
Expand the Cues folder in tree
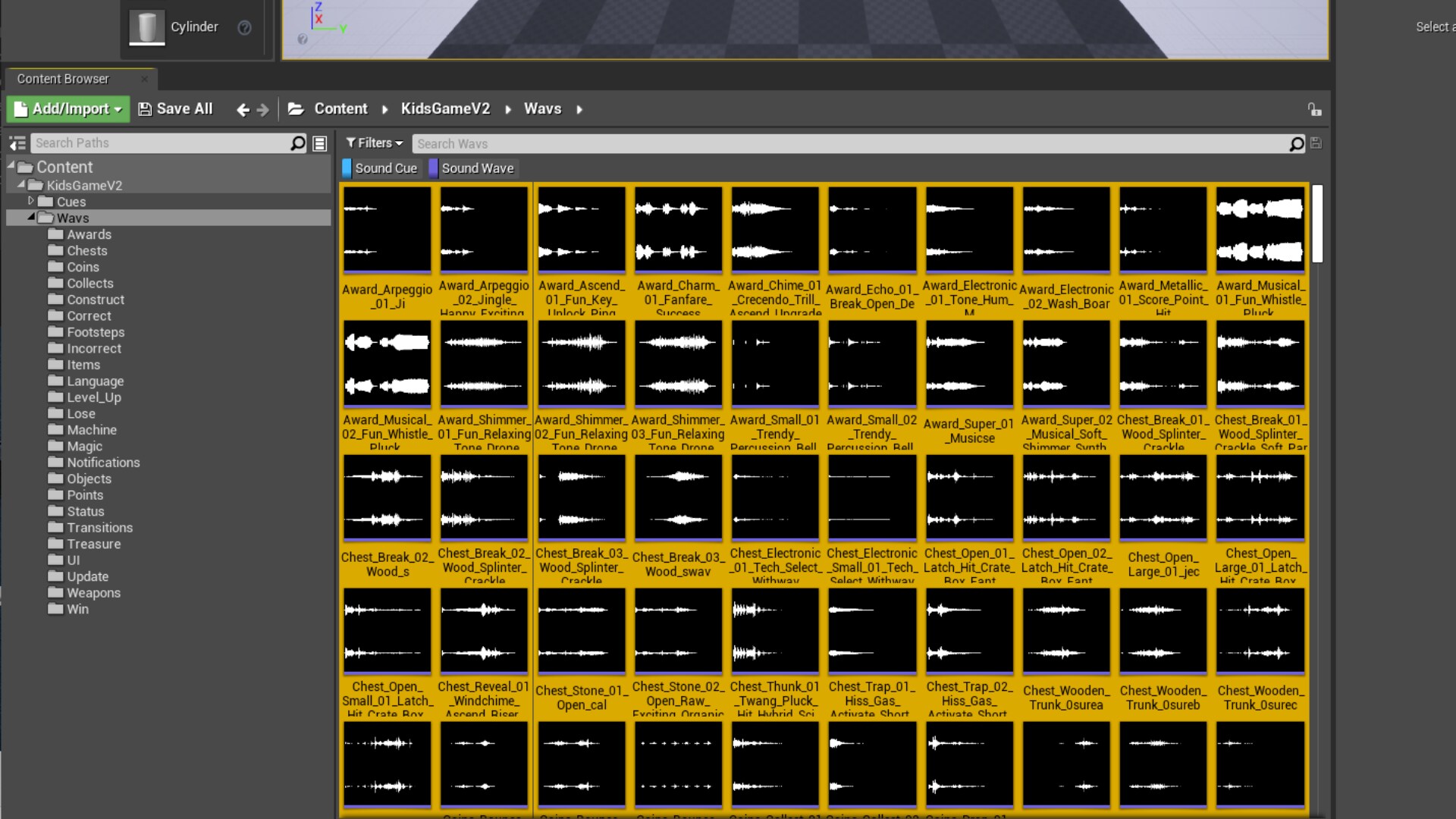[31, 201]
